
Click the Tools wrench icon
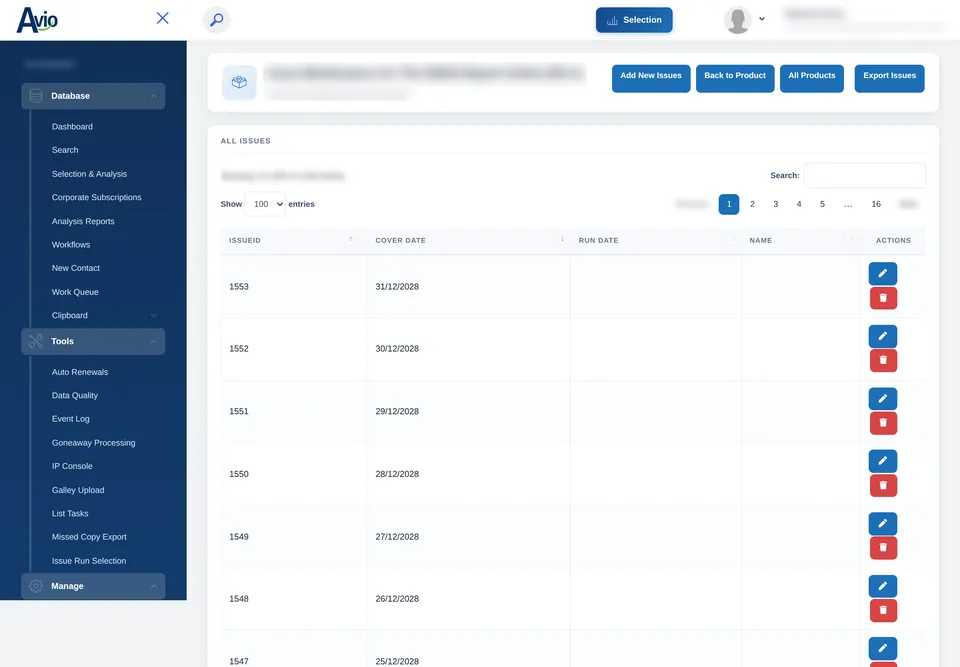tap(36, 341)
